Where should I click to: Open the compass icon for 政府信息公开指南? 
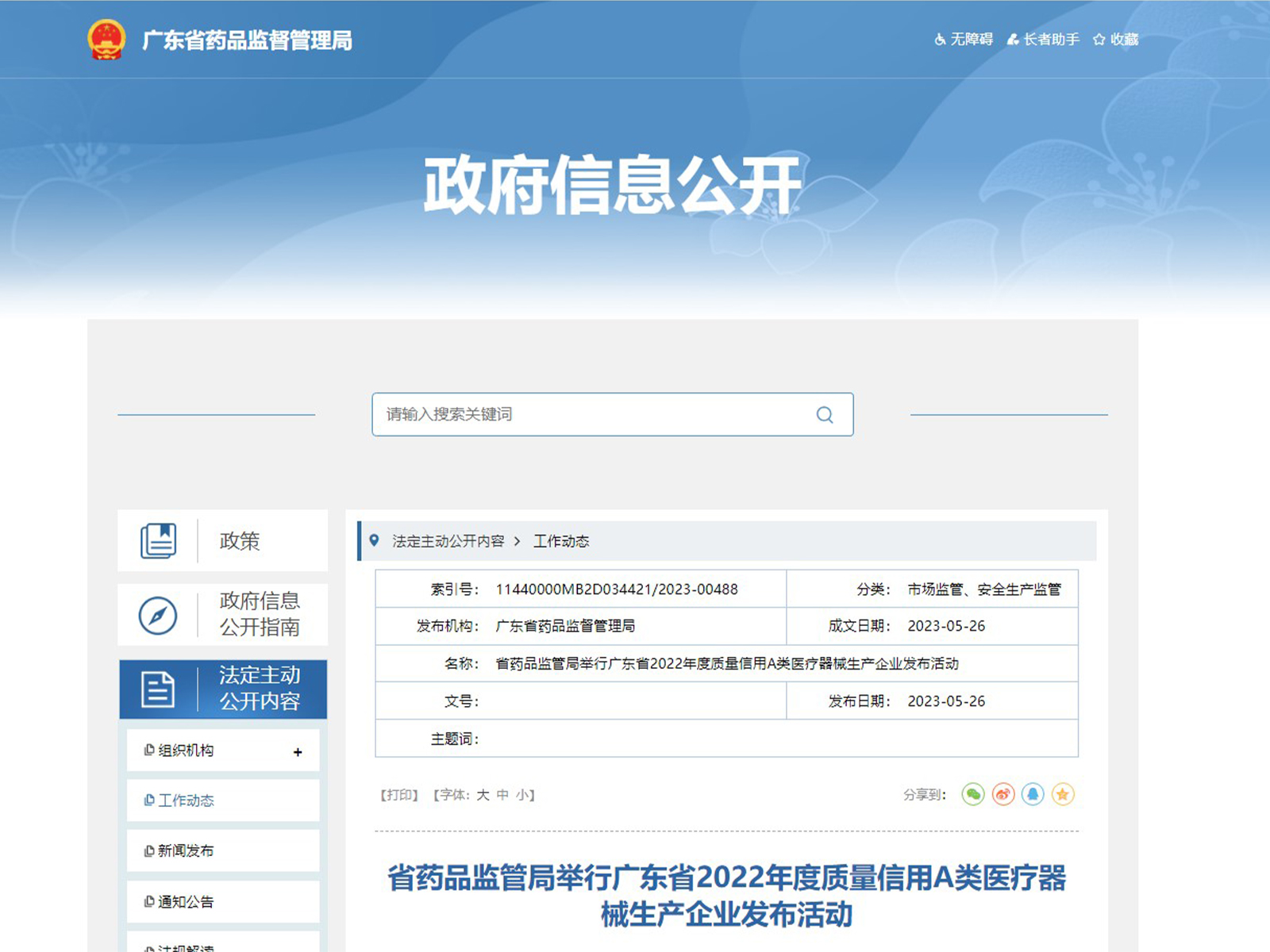click(x=158, y=616)
